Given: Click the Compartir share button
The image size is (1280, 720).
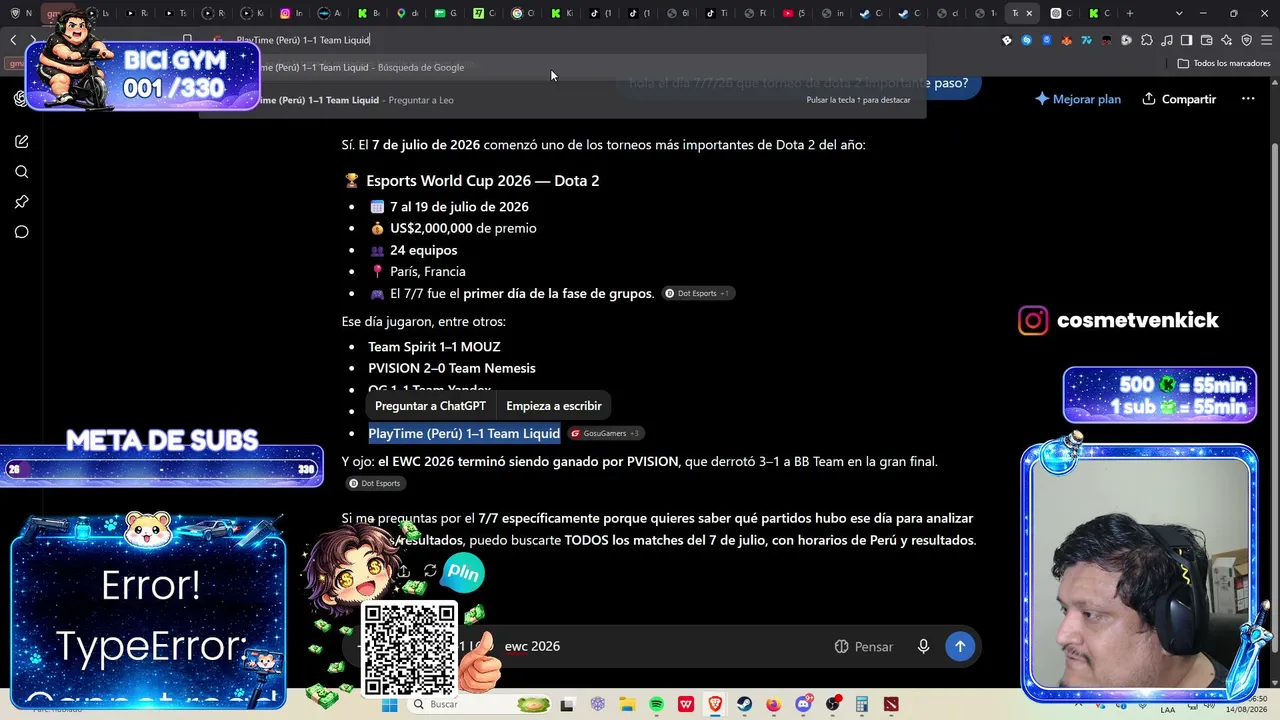Looking at the screenshot, I should (1179, 99).
